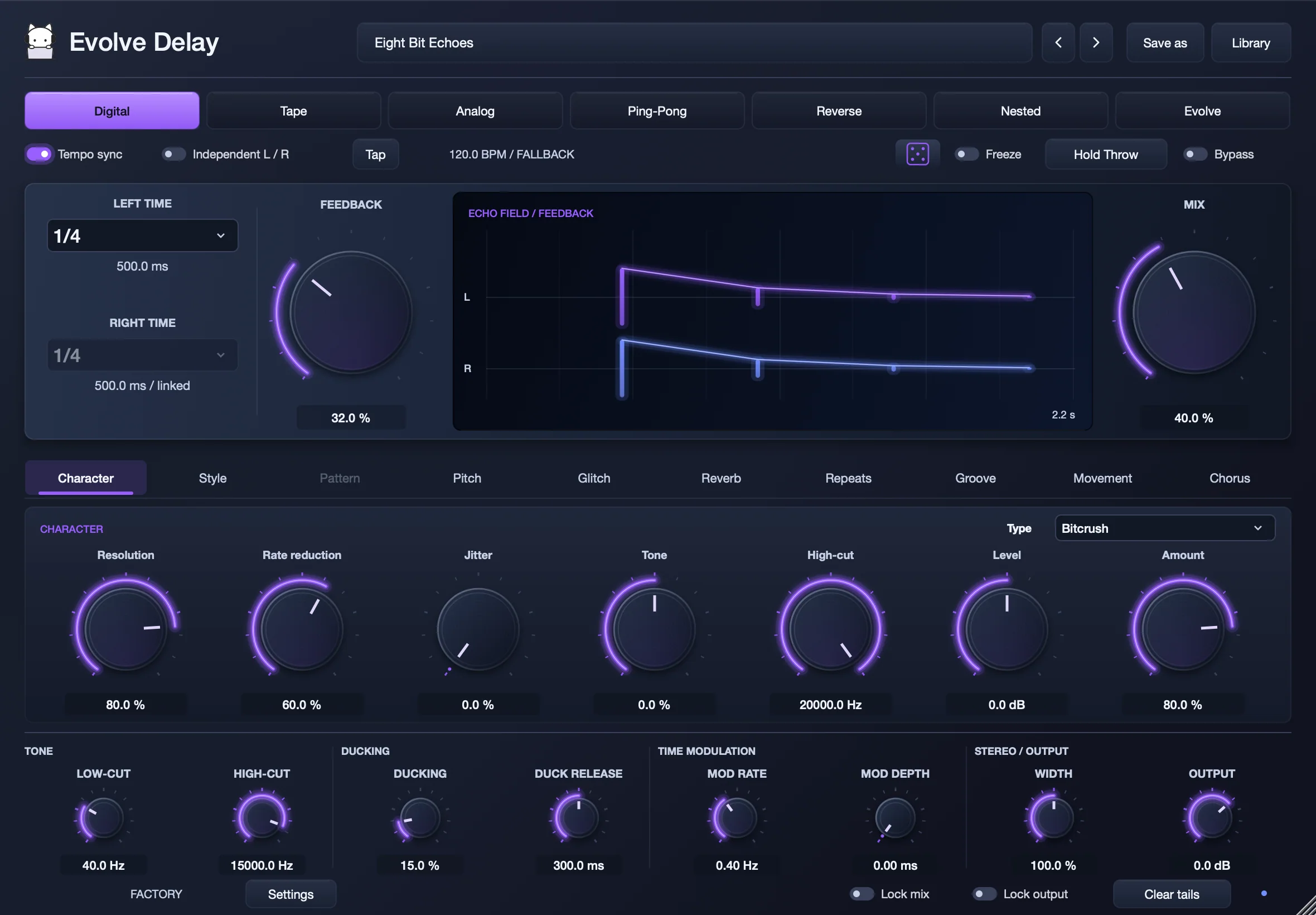Go to the next preset arrow
This screenshot has height=915, width=1316.
(x=1095, y=42)
